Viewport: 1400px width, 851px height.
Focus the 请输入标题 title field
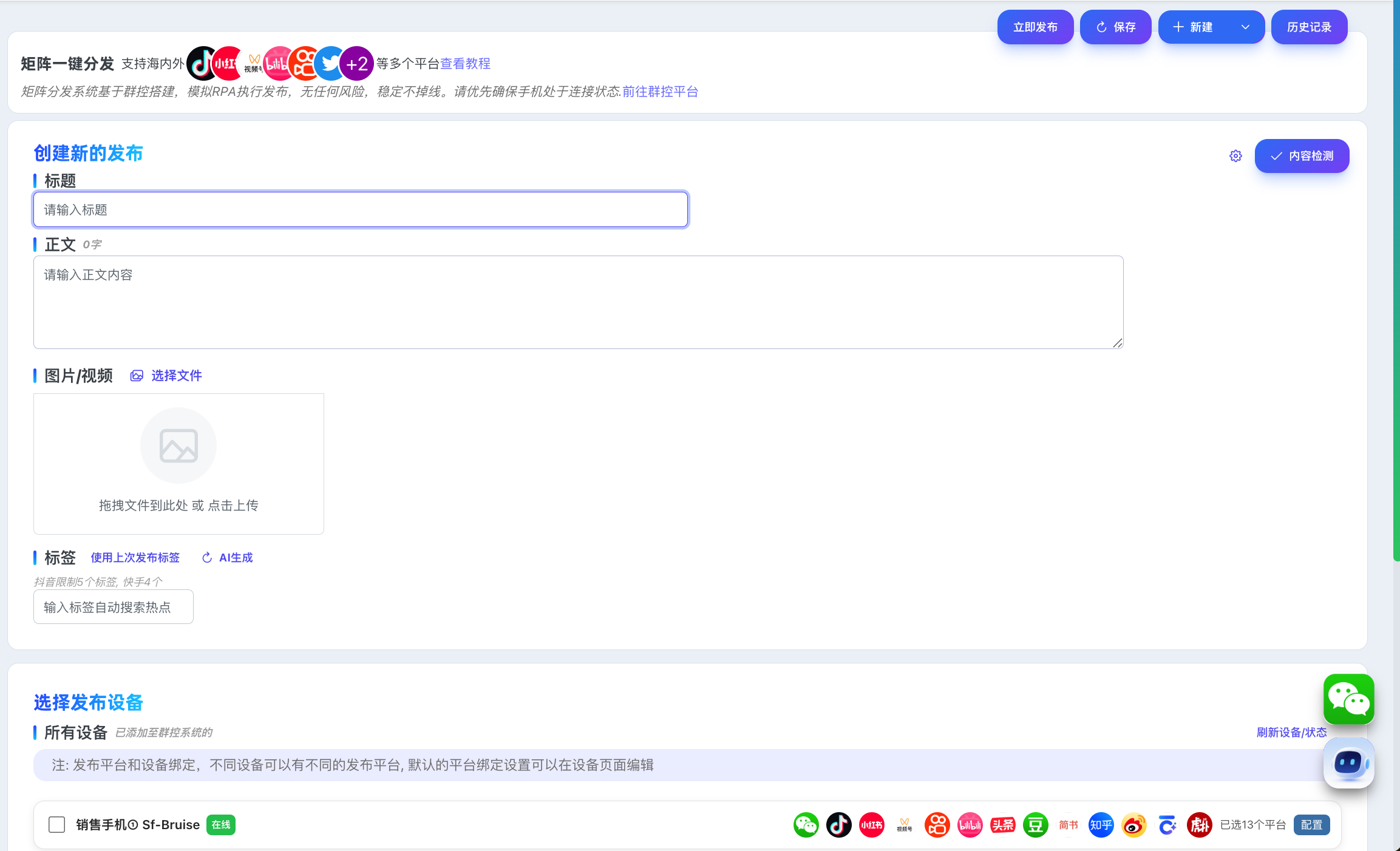[x=360, y=210]
